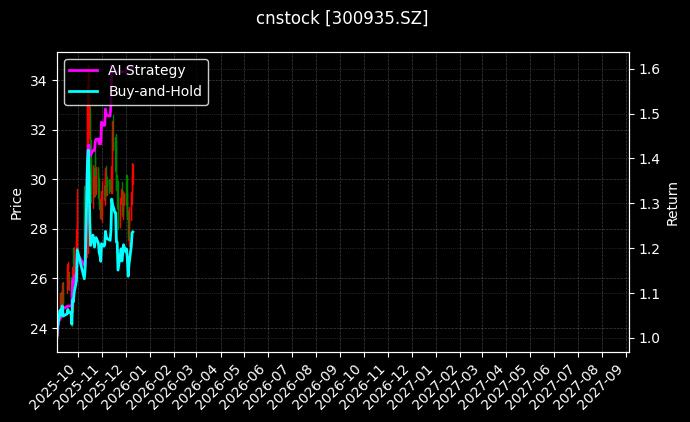Click the Price axis label

(x=16, y=203)
